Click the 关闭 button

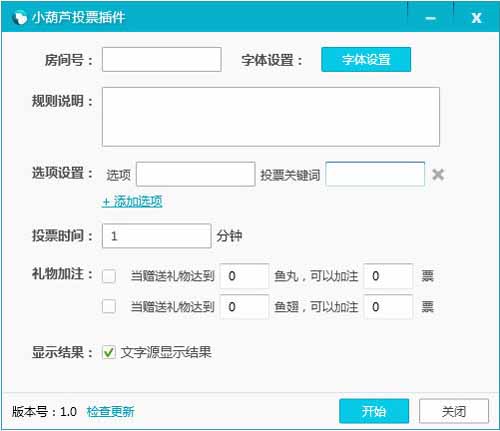click(454, 411)
